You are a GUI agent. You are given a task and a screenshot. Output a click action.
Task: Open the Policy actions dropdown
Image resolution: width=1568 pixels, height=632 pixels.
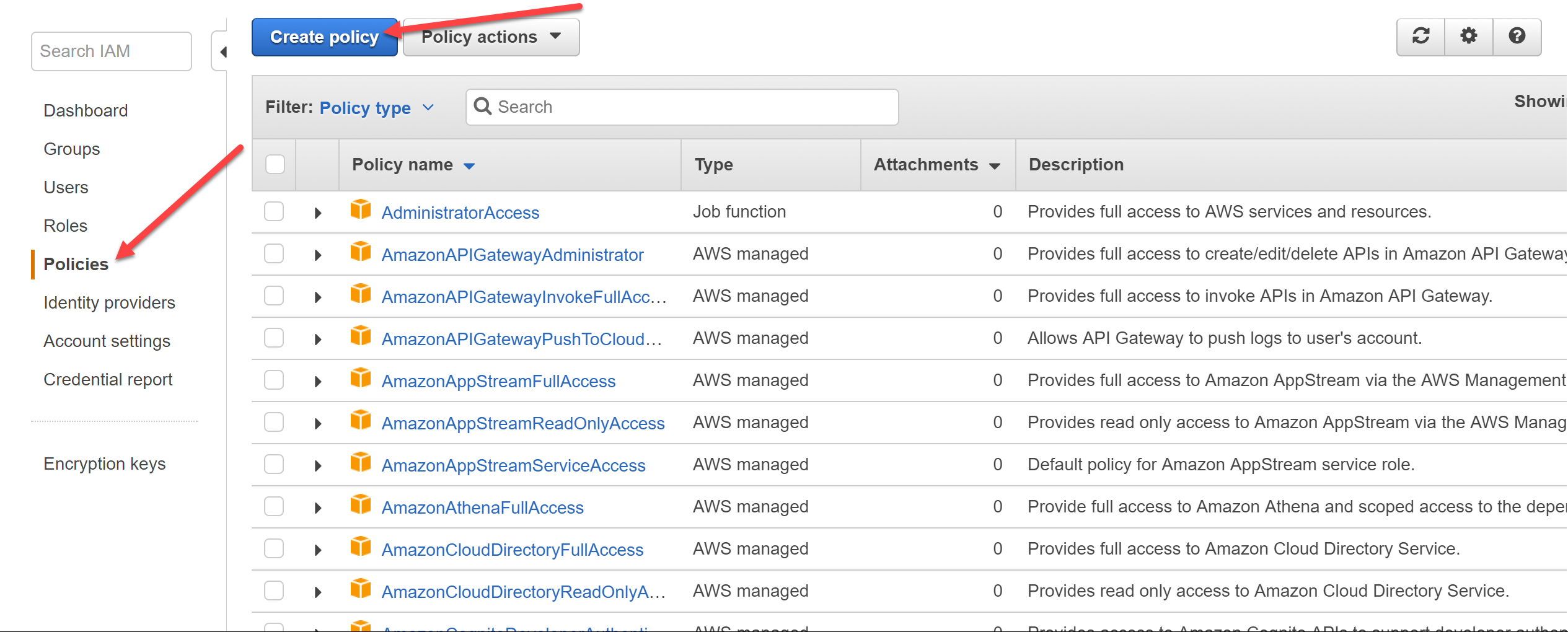(491, 37)
